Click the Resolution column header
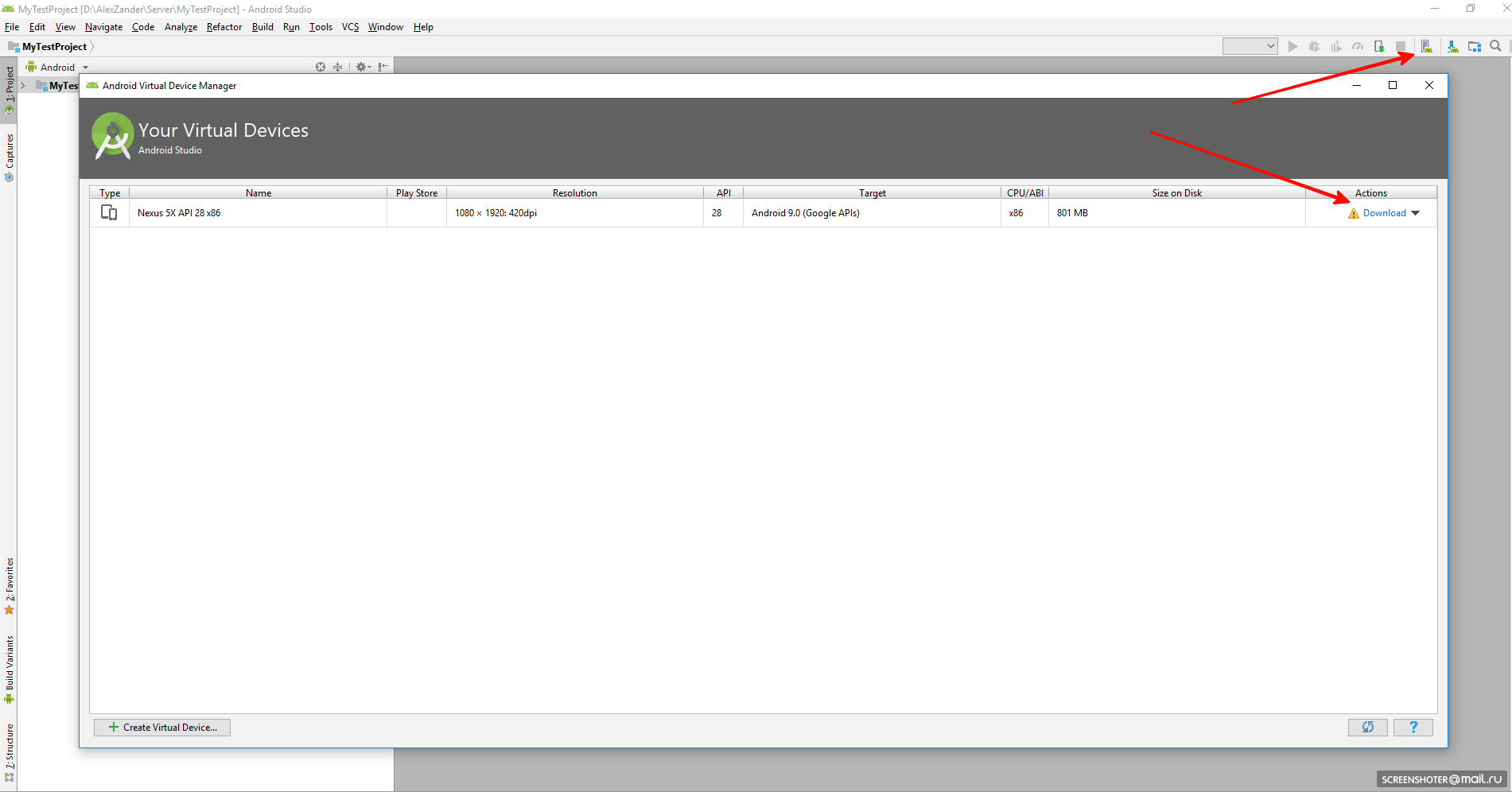Image resolution: width=1512 pixels, height=792 pixels. coord(575,192)
